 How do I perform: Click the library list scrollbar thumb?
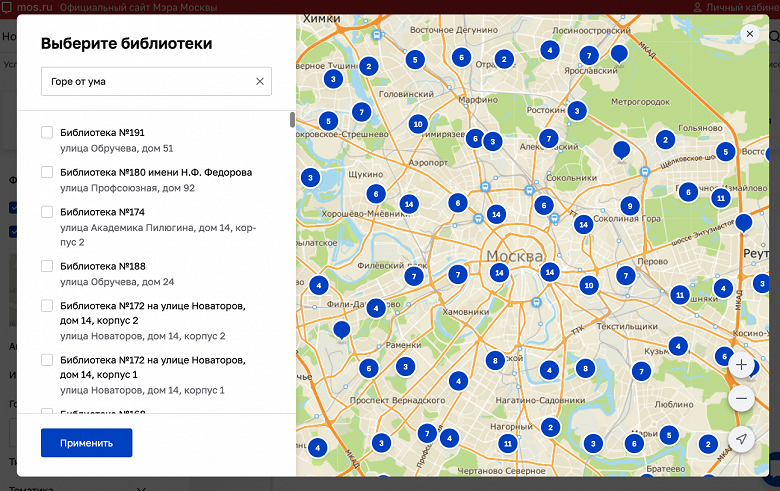pos(292,119)
